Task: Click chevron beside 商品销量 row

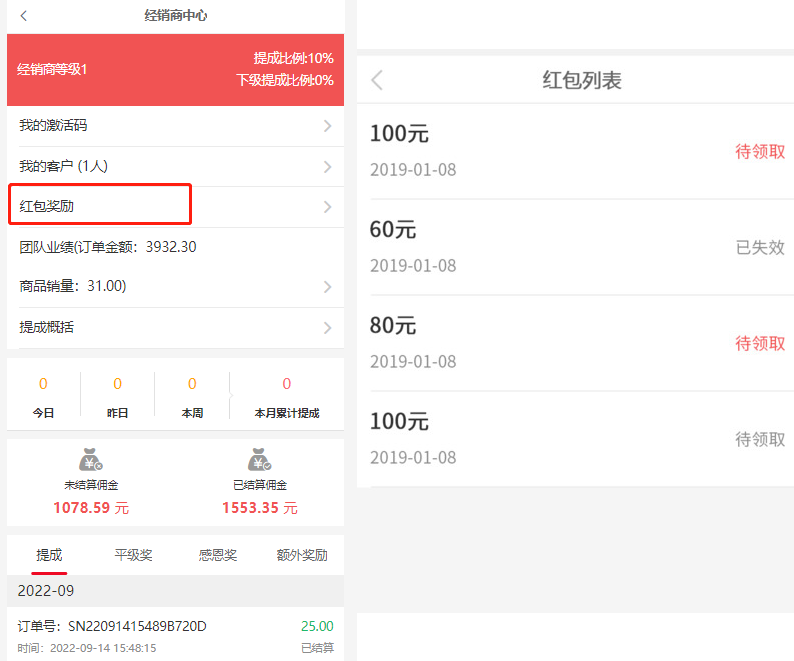Action: (327, 287)
